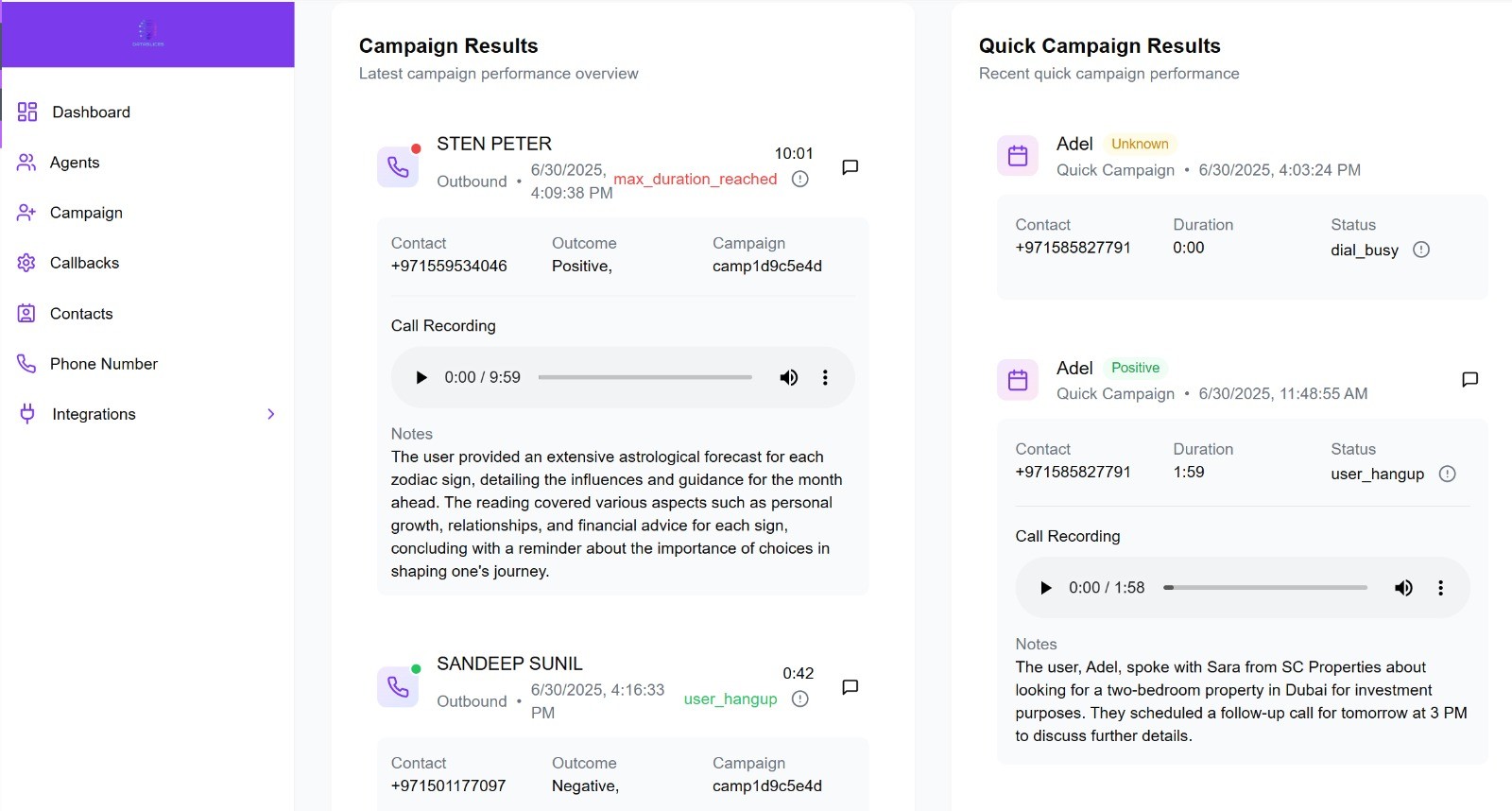
Task: Click contact number +971501177097
Action: [x=449, y=785]
